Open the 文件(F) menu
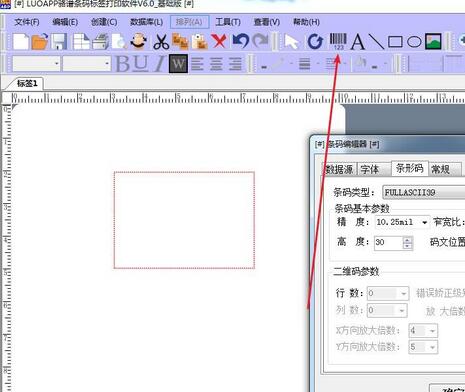 [27, 22]
